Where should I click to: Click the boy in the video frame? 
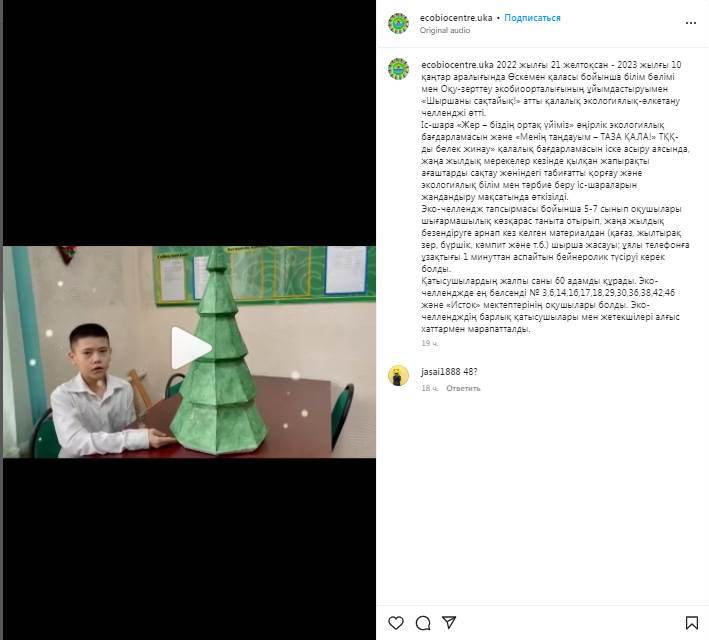click(x=99, y=392)
